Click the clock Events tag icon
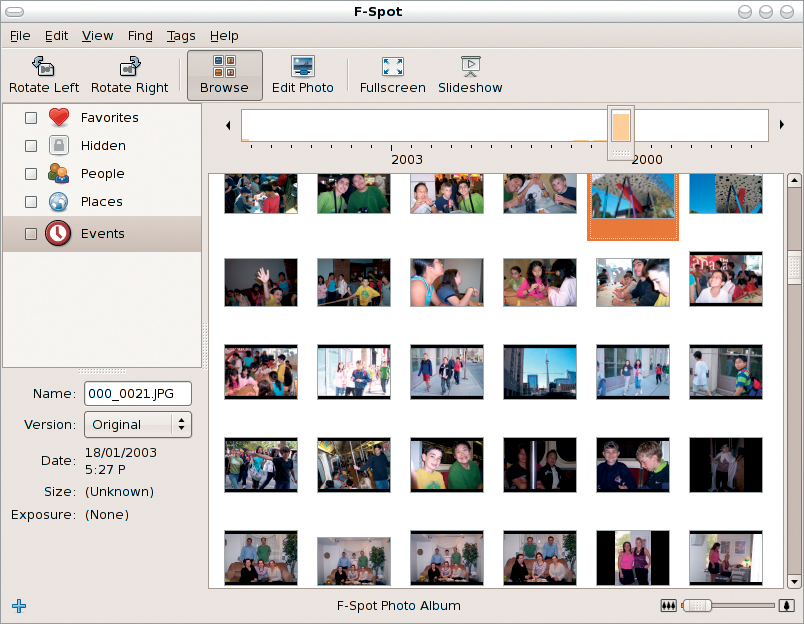804x624 pixels. click(x=58, y=233)
